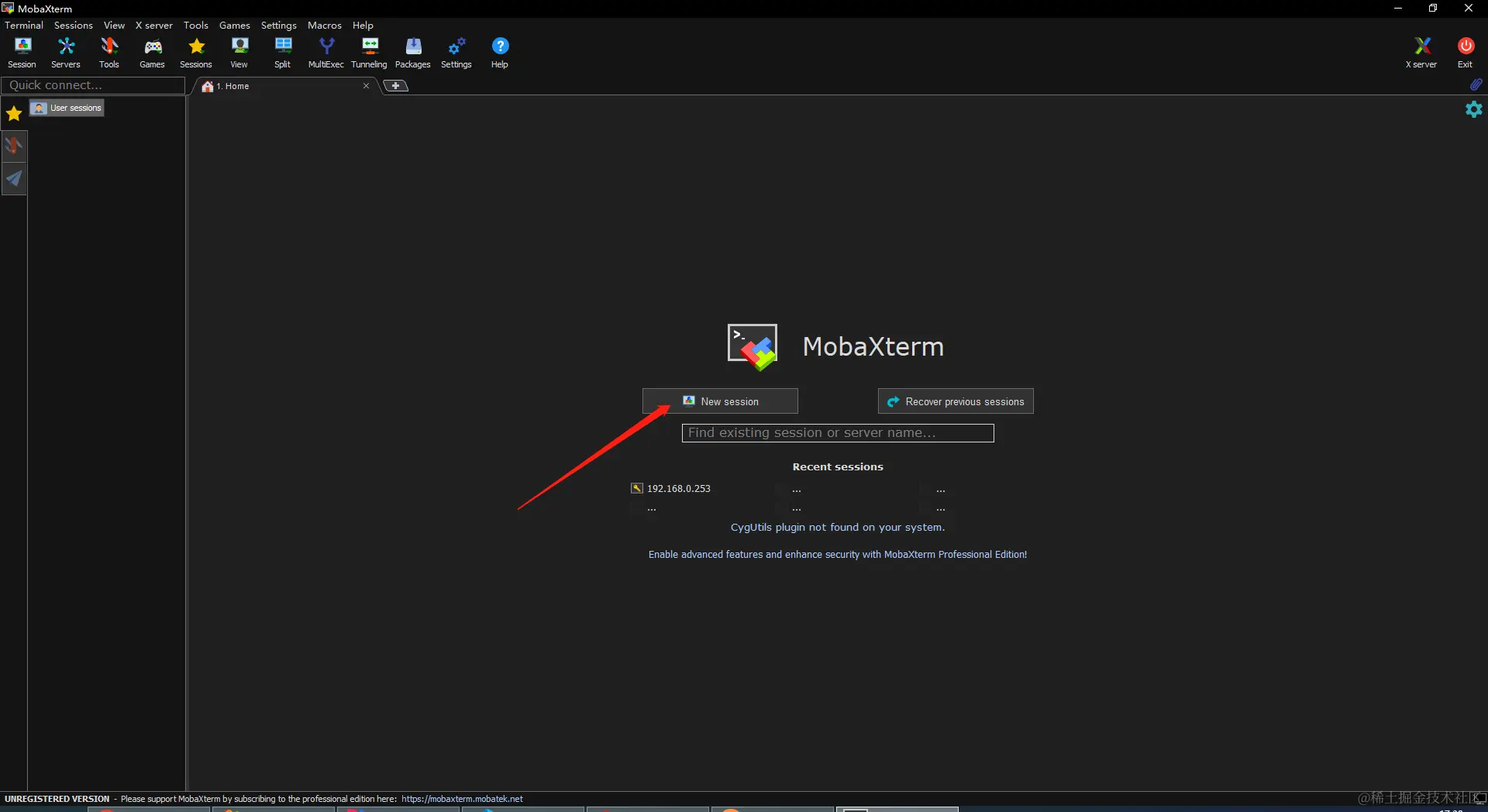Open the Sessions menu
The height and width of the screenshot is (812, 1488).
(74, 26)
